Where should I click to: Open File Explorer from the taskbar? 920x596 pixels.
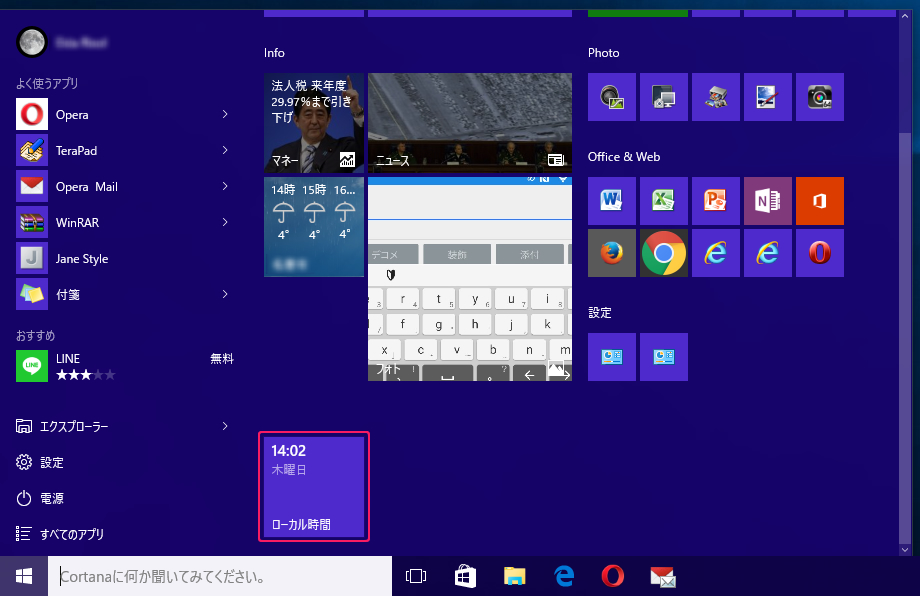pos(515,576)
